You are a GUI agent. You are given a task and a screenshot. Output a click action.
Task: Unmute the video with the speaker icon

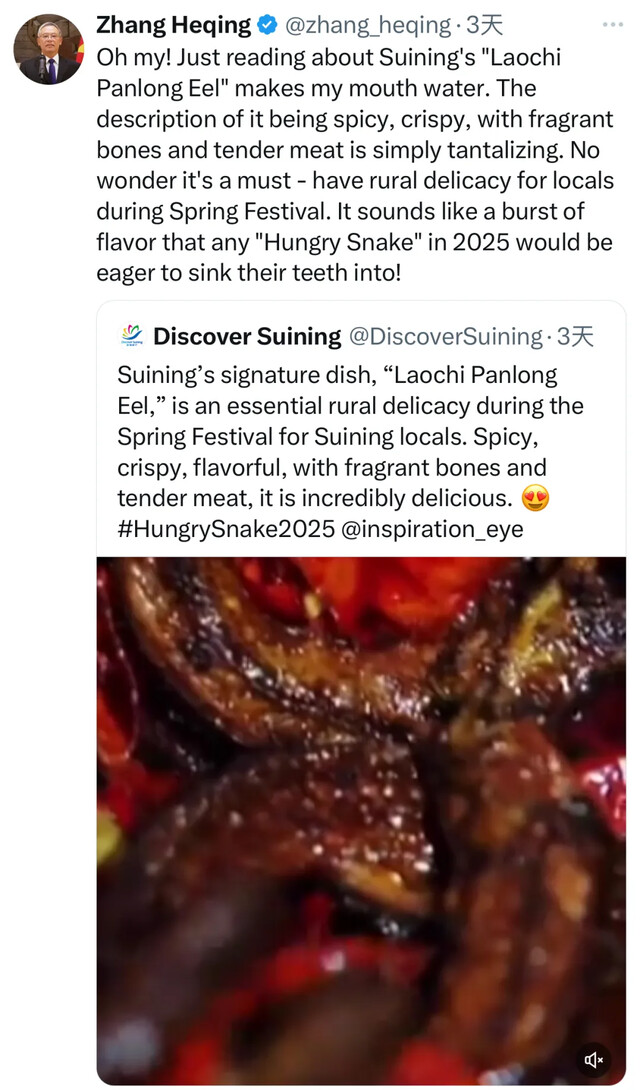[x=593, y=1059]
